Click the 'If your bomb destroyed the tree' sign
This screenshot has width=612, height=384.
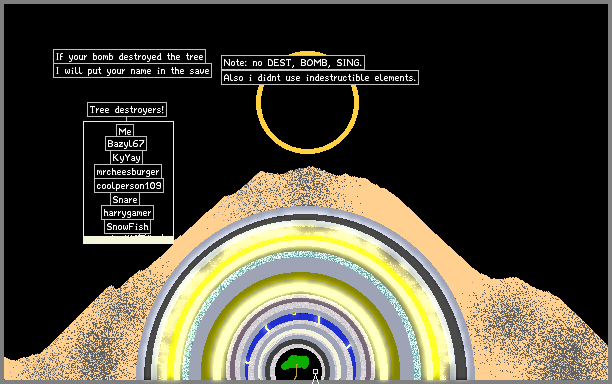[x=130, y=57]
